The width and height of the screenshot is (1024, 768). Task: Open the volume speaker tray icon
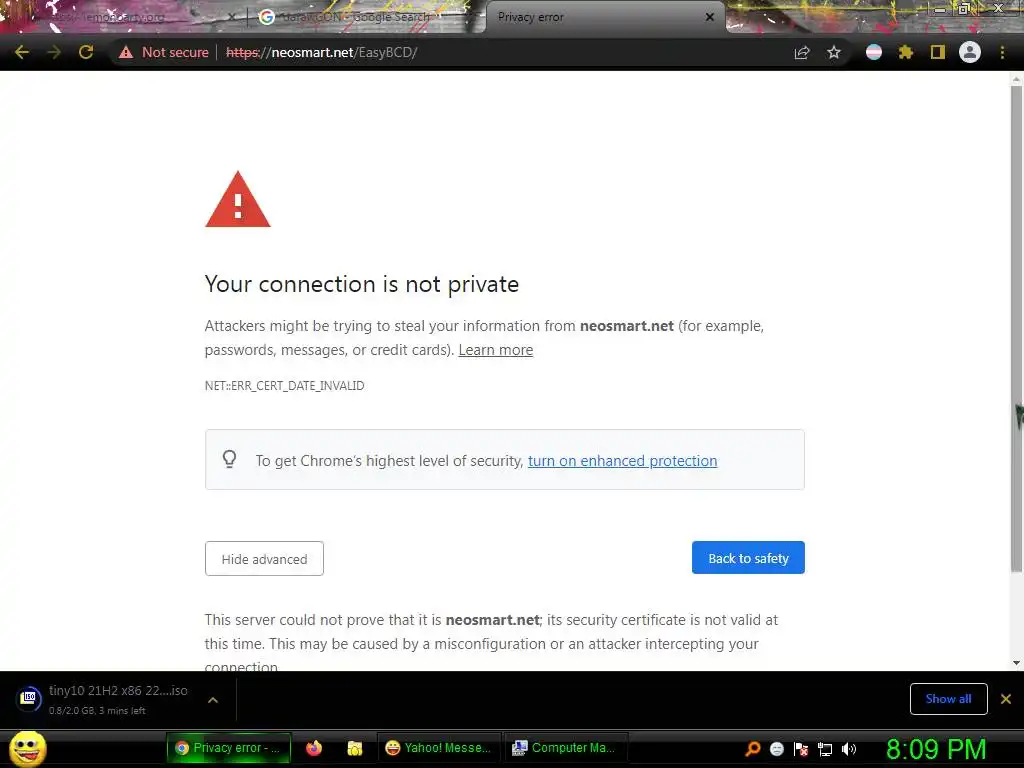pyautogui.click(x=849, y=749)
